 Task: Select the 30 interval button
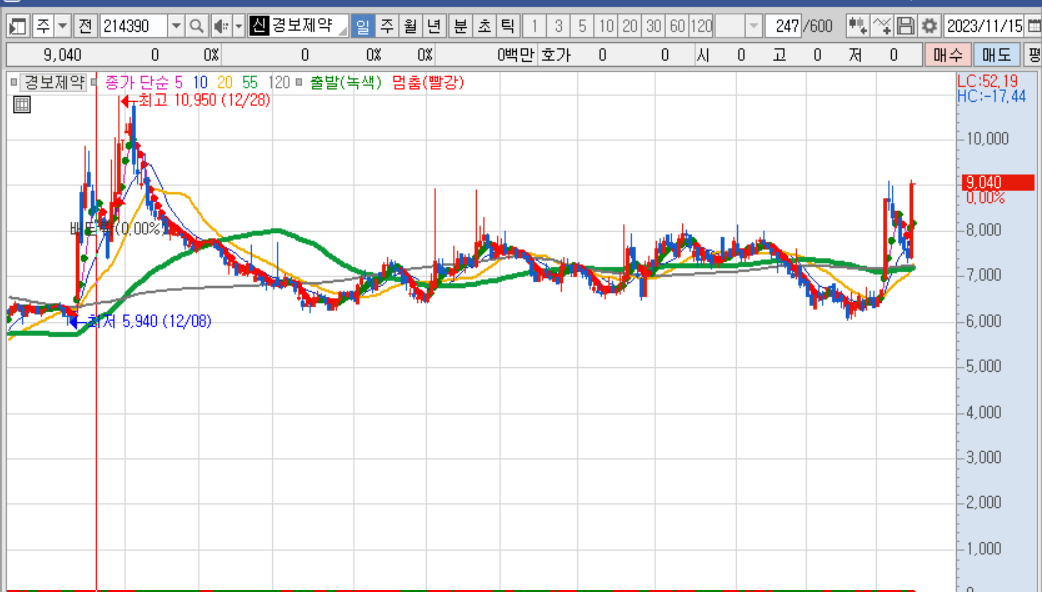[x=654, y=27]
